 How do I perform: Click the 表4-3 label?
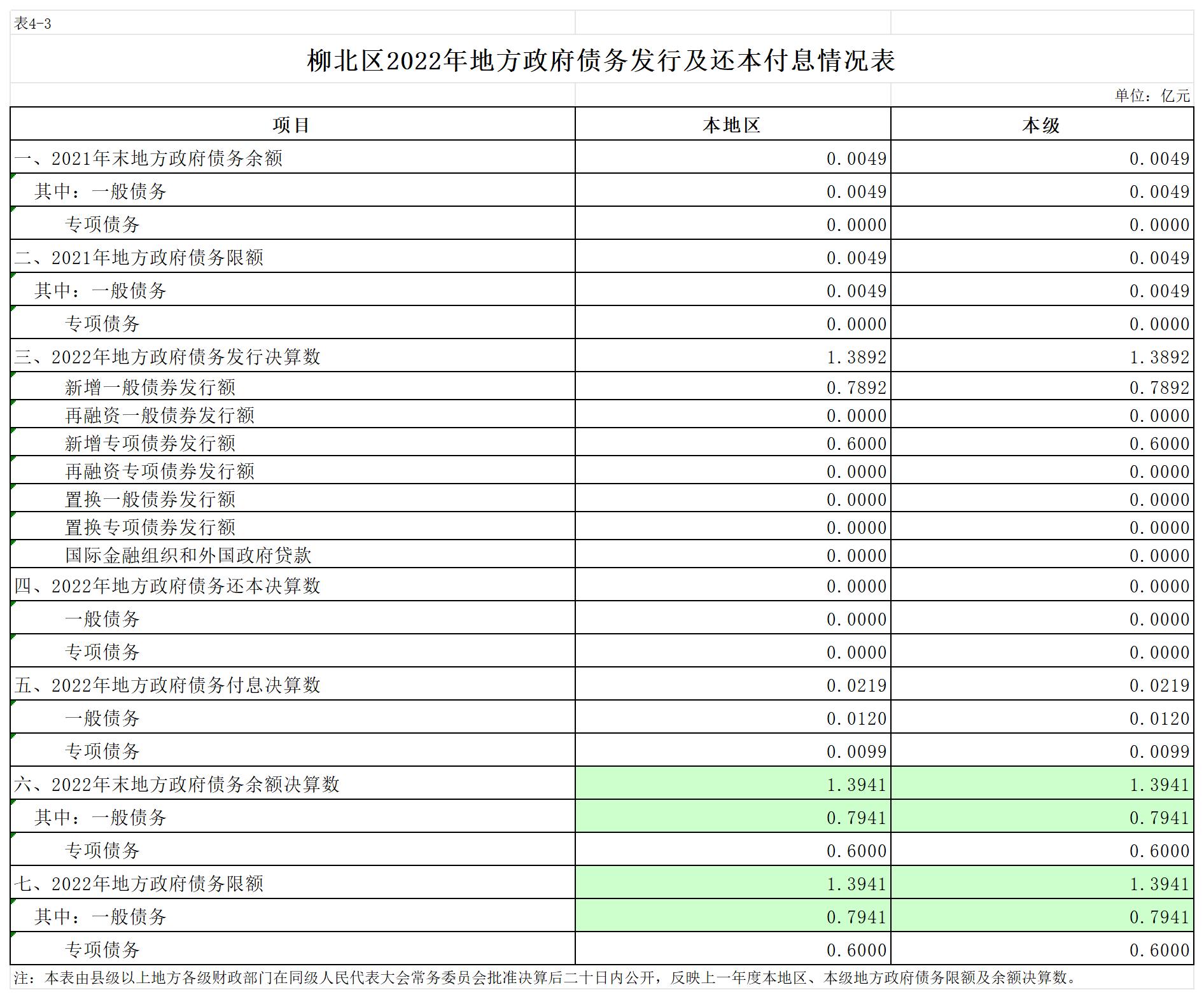[x=32, y=24]
